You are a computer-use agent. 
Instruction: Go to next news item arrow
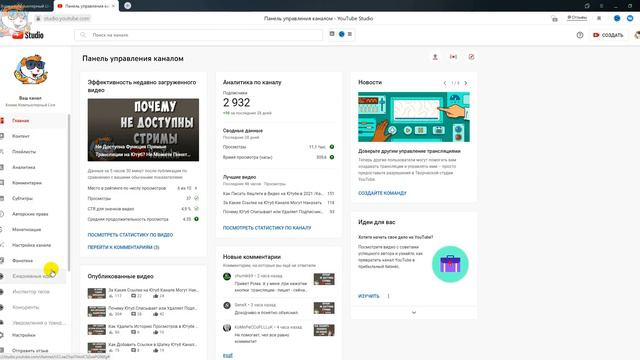[466, 83]
